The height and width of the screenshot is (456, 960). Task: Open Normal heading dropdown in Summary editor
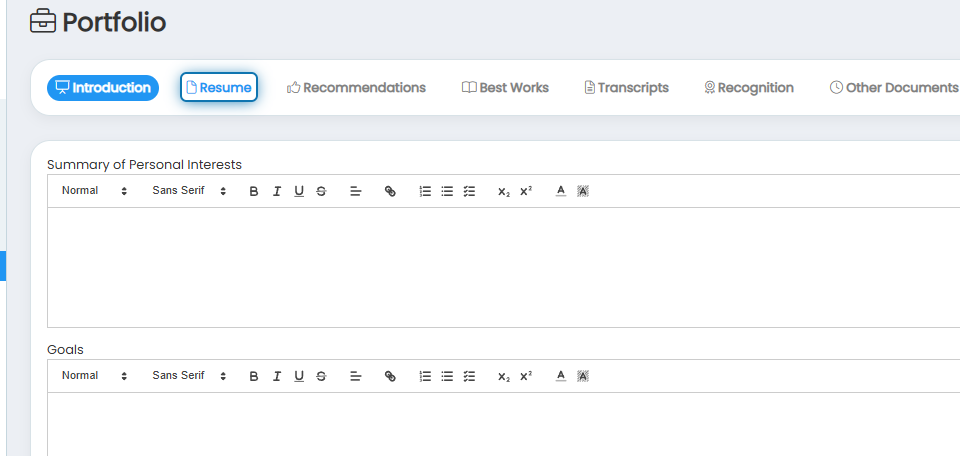click(94, 191)
